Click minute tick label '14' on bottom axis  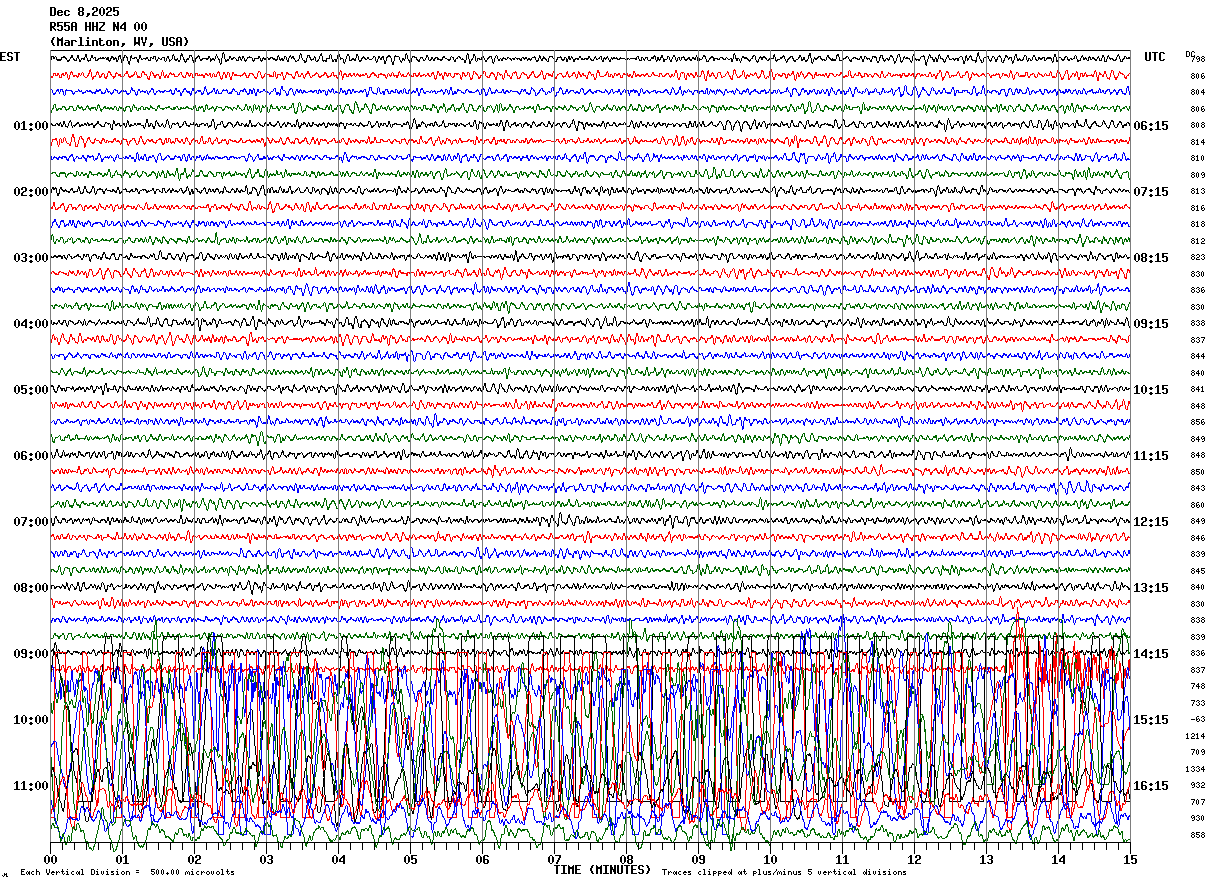[x=1058, y=859]
